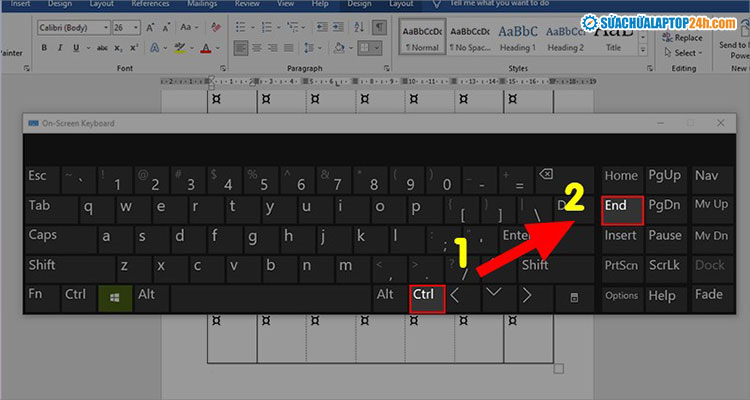
Task: Toggle Strikethrough formatting
Action: (x=102, y=48)
